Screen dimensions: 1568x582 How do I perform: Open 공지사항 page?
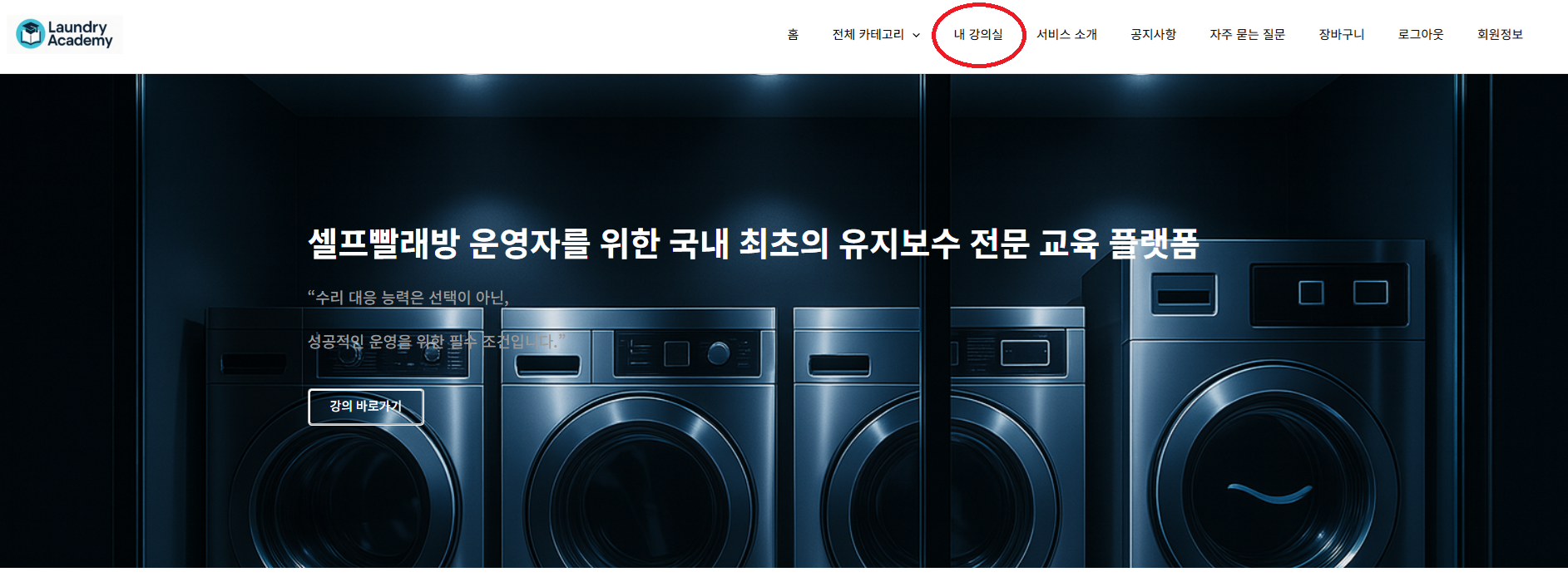[x=1153, y=34]
